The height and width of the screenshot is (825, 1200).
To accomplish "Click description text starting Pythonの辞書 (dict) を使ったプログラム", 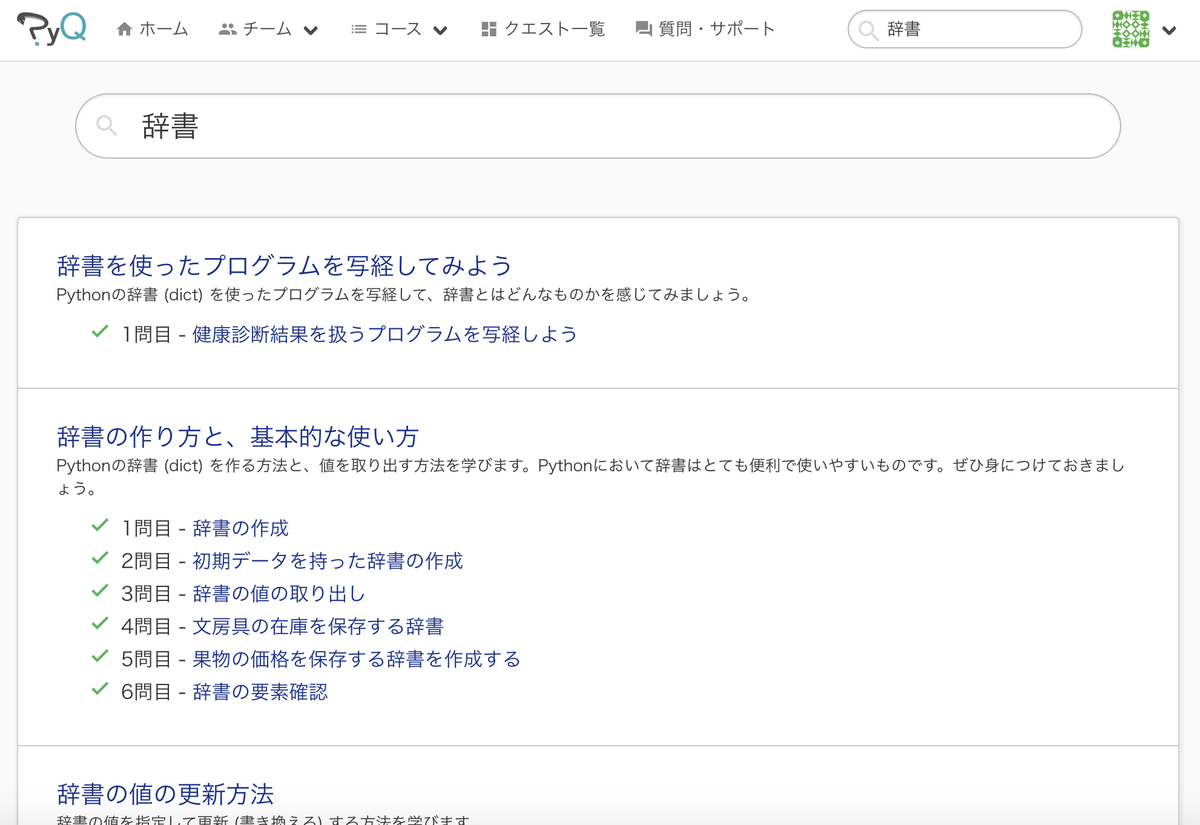I will (404, 295).
